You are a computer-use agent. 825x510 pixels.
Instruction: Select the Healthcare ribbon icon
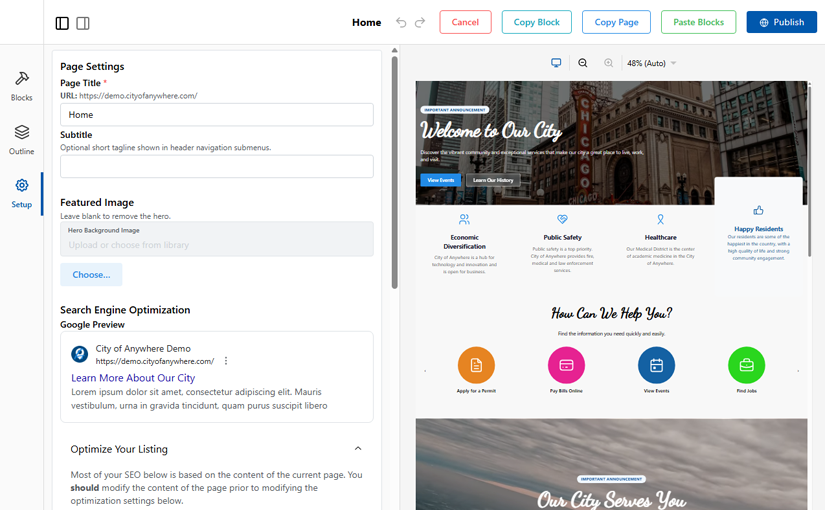660,219
